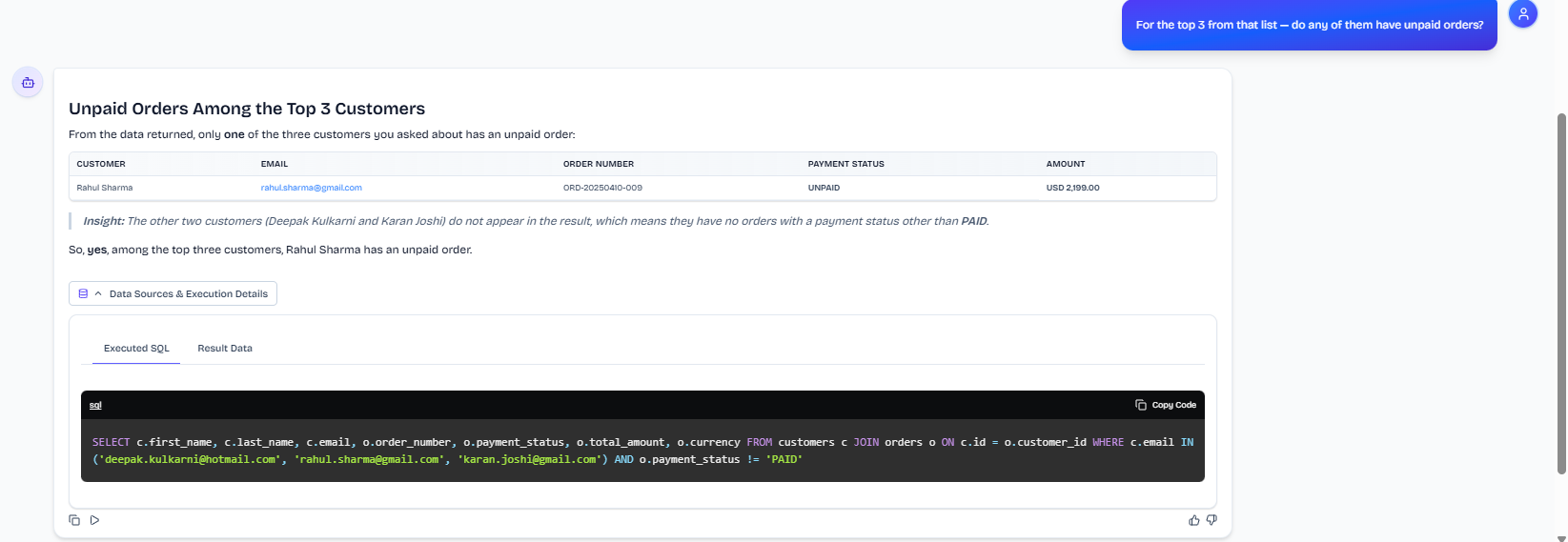Viewport: 1568px width, 542px height.
Task: Click the Copy Code button
Action: pos(1166,405)
